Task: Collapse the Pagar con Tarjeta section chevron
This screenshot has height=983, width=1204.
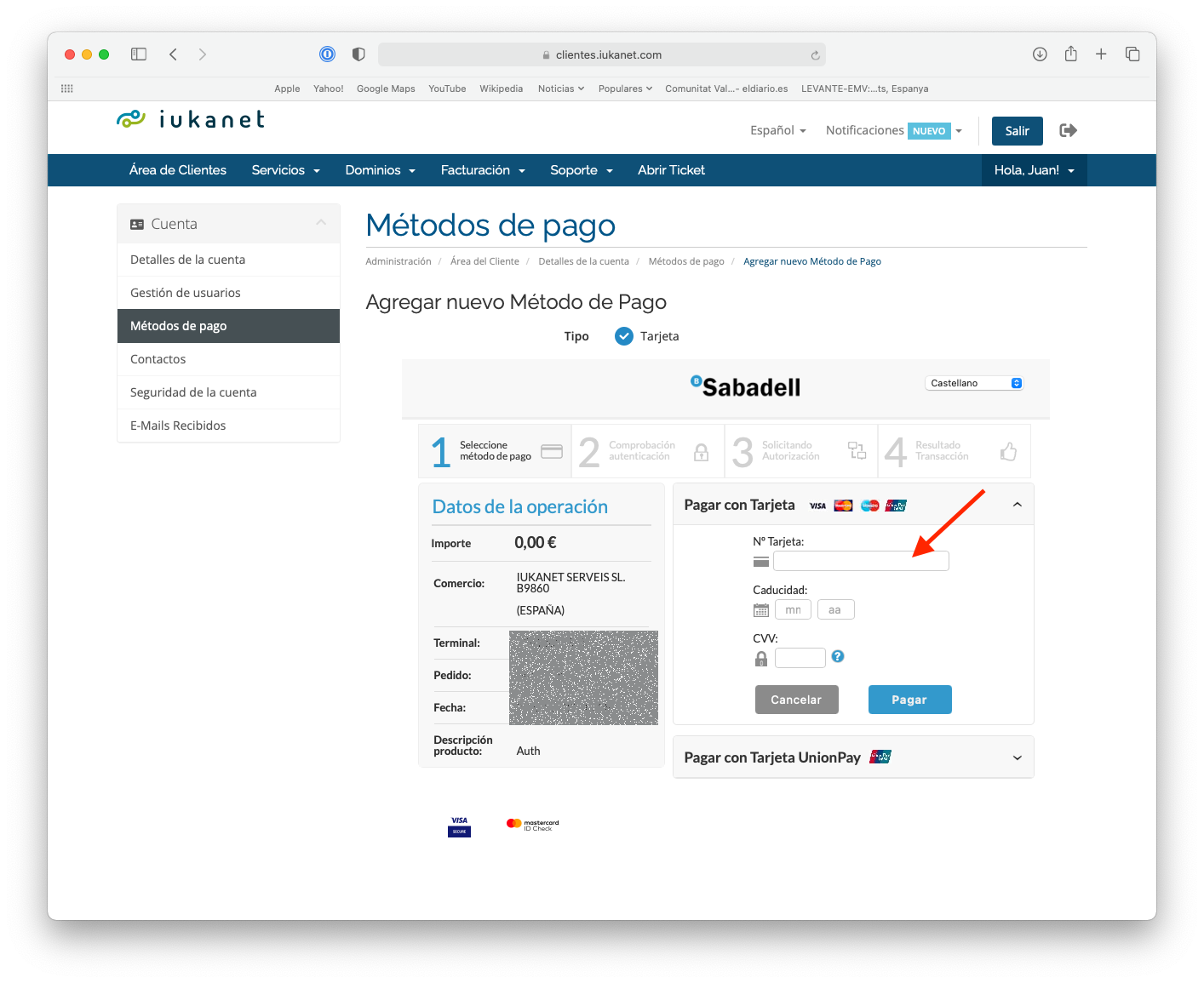Action: click(x=1018, y=505)
